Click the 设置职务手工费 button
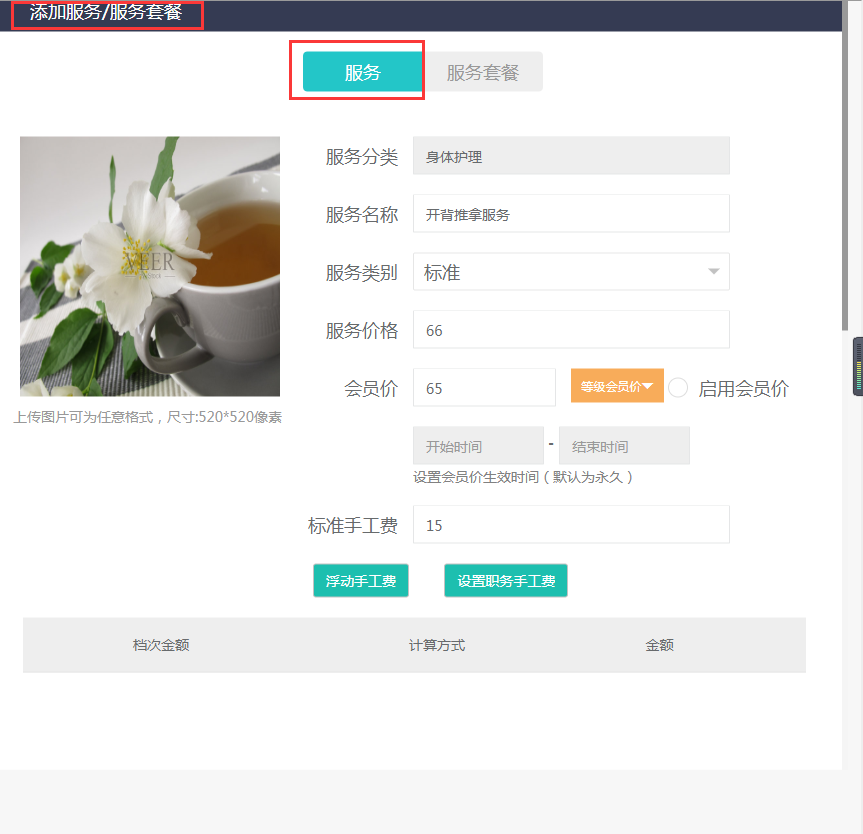The image size is (863, 834). click(506, 580)
